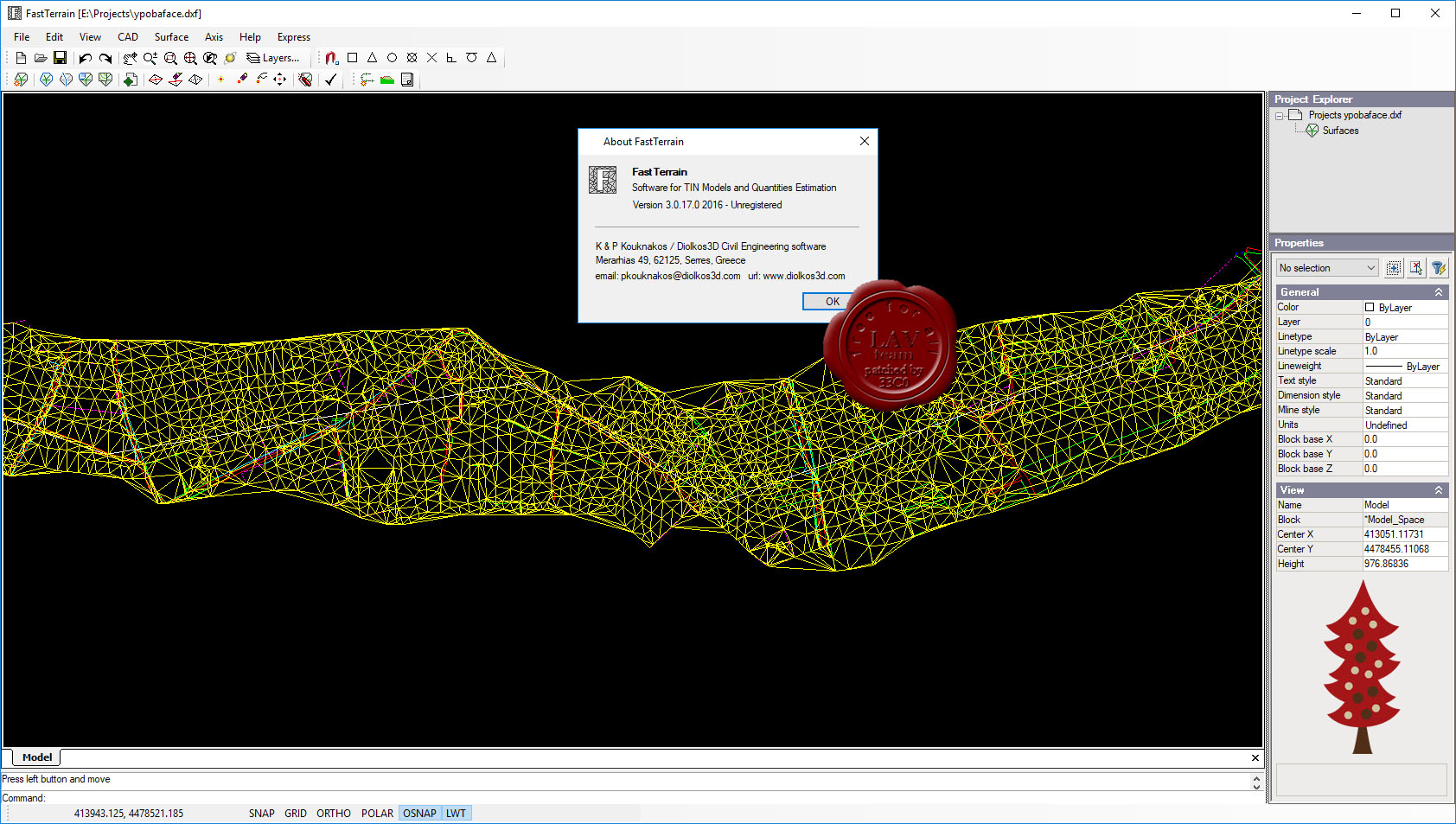Click command history scroll down arrow
1456x824 pixels.
1256,786
